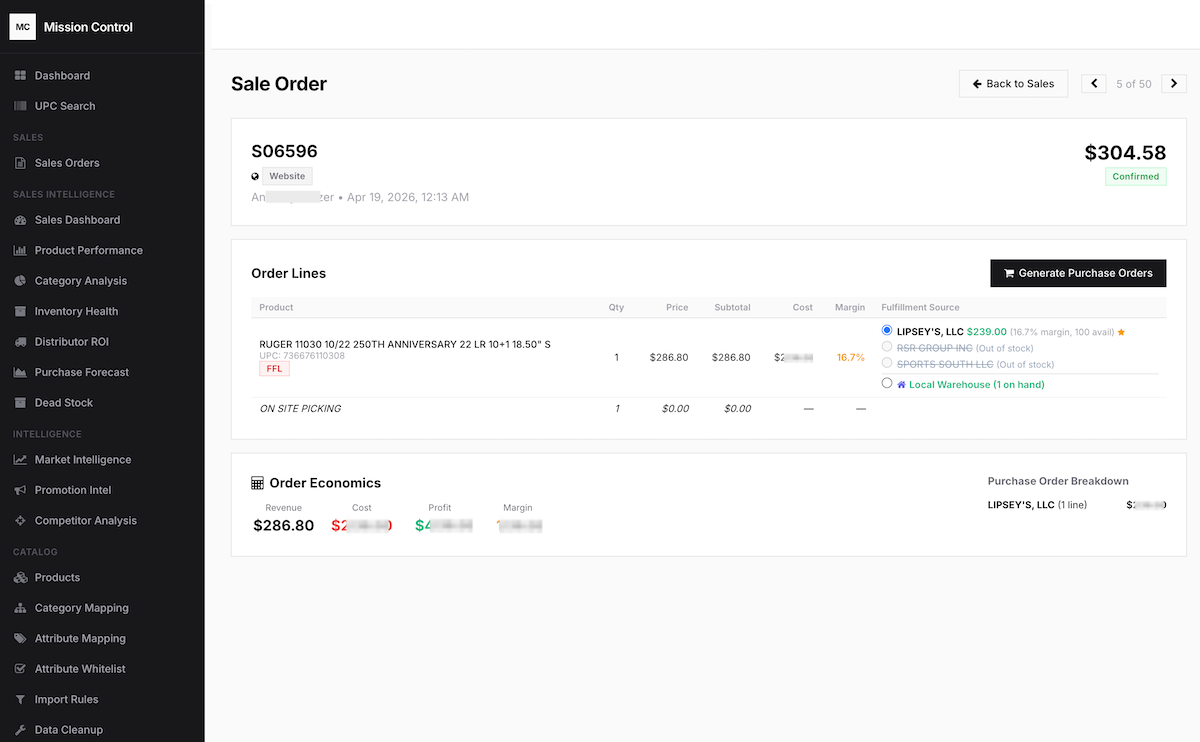Click the Market Intelligence line chart icon
This screenshot has height=742, width=1200.
(21, 460)
